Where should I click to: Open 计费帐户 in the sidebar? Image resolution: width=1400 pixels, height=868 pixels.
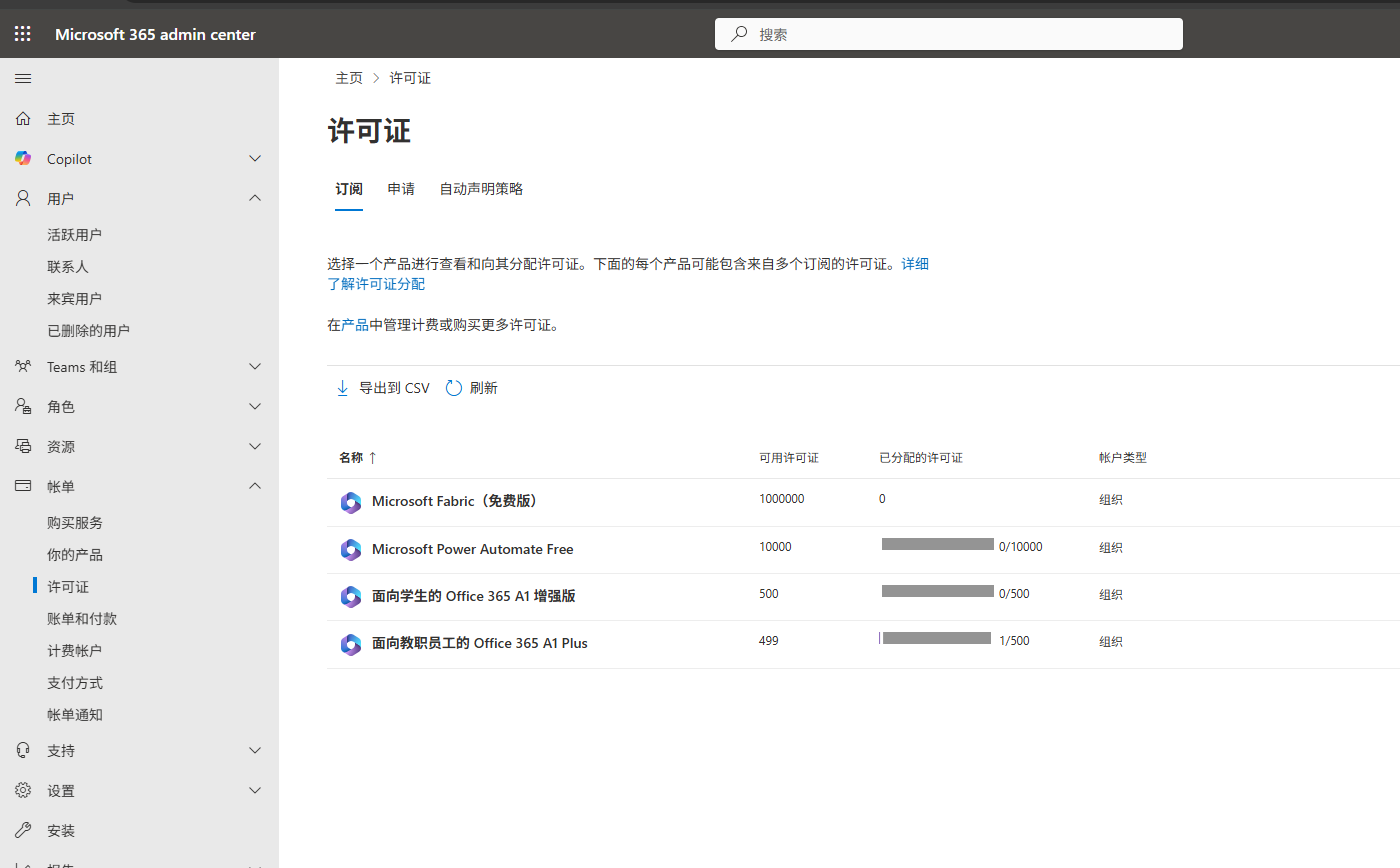click(74, 651)
